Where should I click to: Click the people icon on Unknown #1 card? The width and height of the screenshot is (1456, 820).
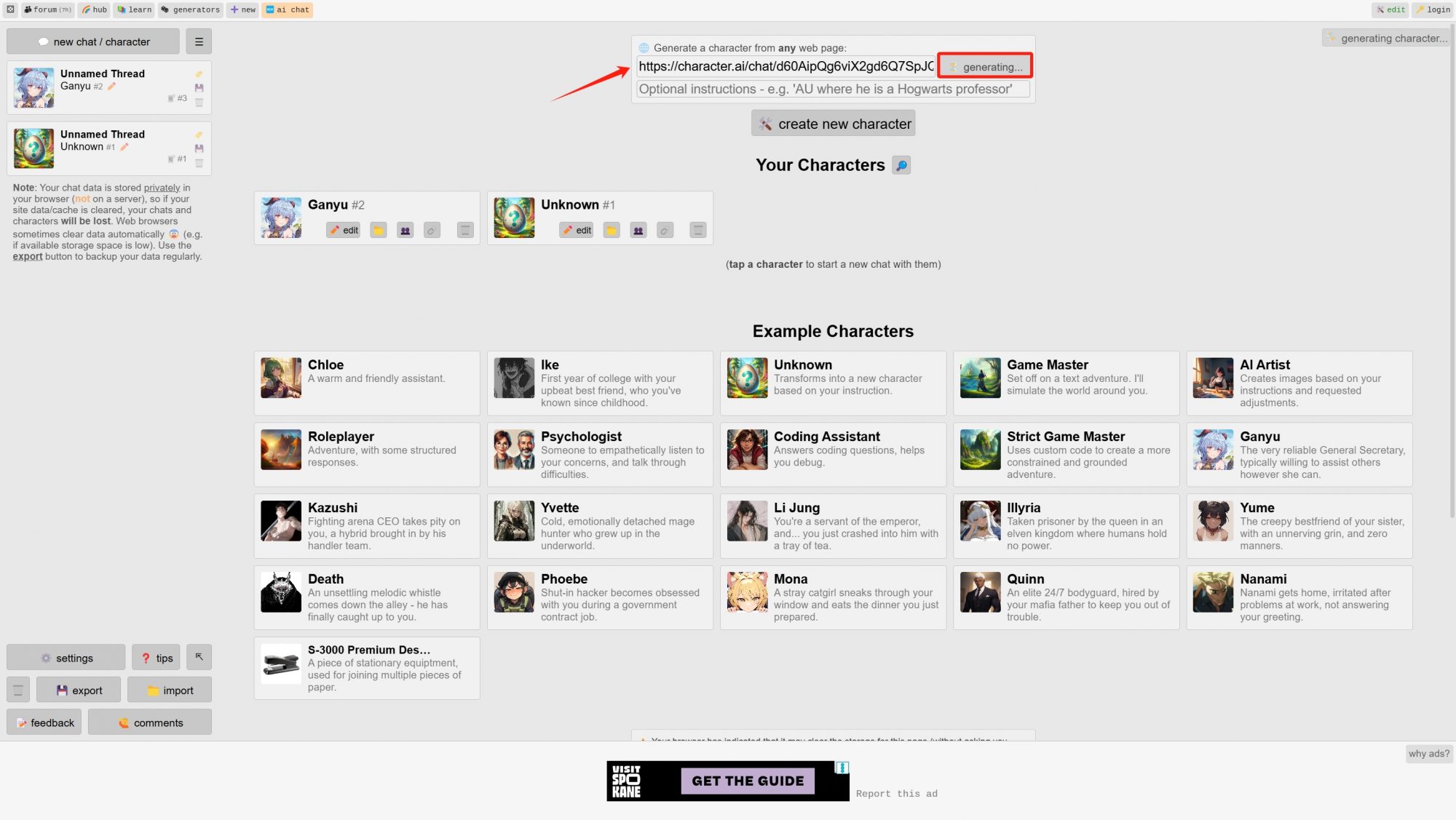pos(638,231)
